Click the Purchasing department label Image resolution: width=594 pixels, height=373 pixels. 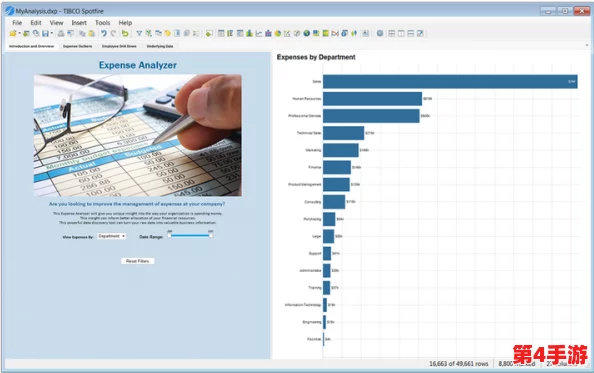(x=312, y=219)
